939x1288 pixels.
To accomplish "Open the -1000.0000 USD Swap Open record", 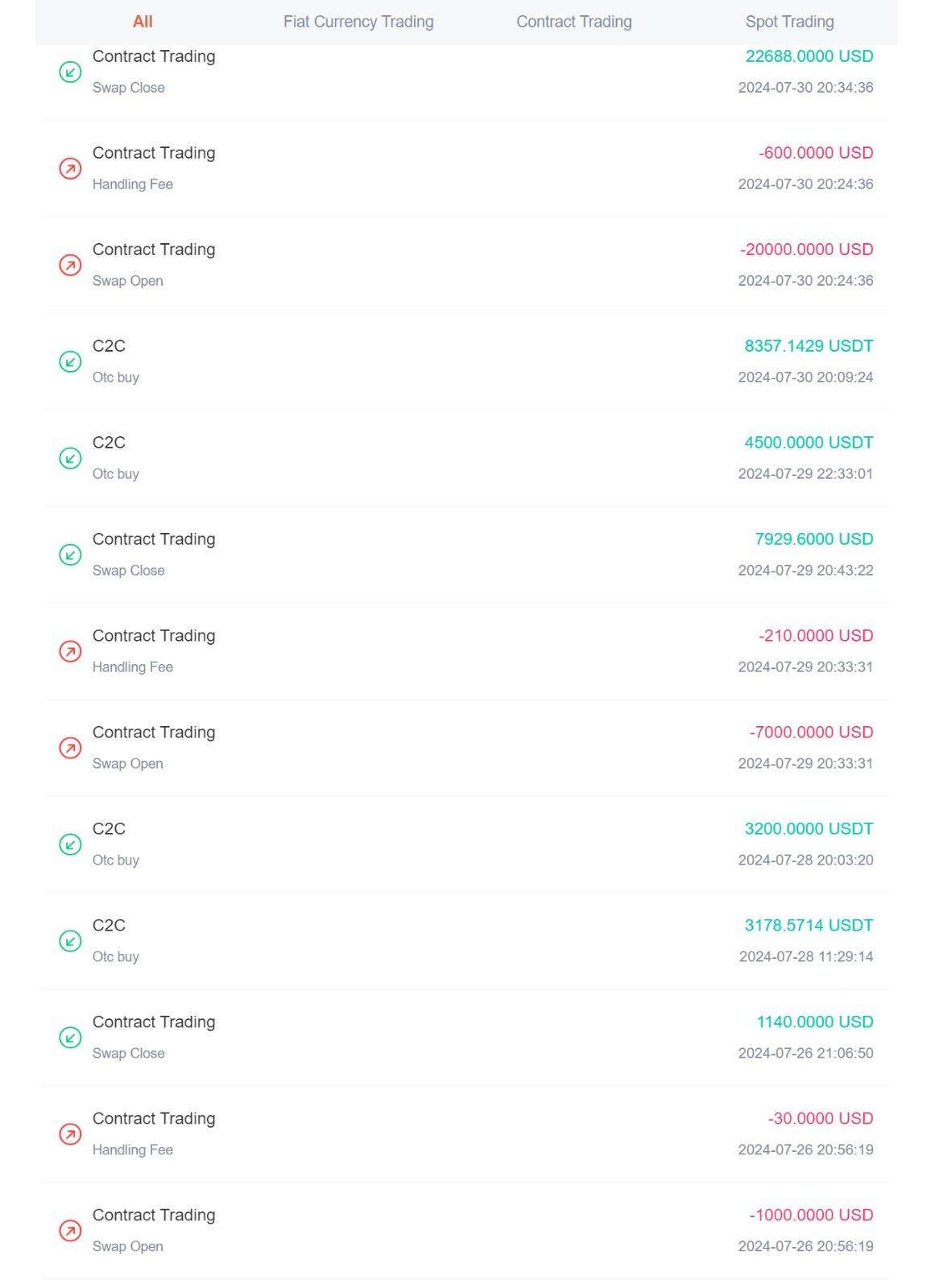I will click(465, 1230).
